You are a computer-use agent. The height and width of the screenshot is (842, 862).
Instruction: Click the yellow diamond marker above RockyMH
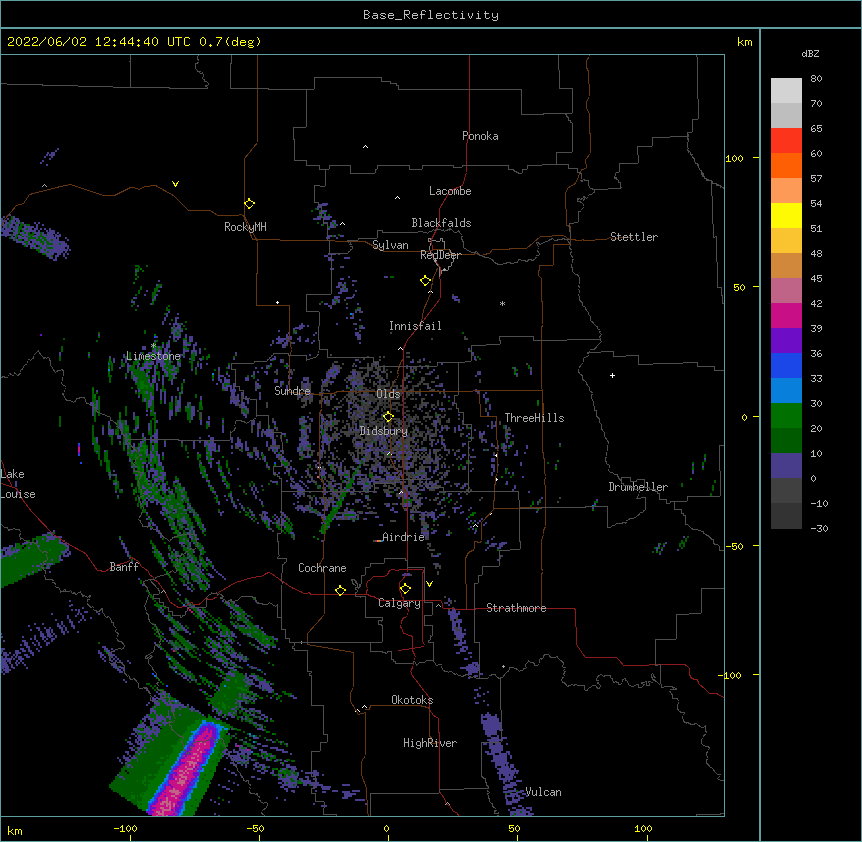click(250, 204)
